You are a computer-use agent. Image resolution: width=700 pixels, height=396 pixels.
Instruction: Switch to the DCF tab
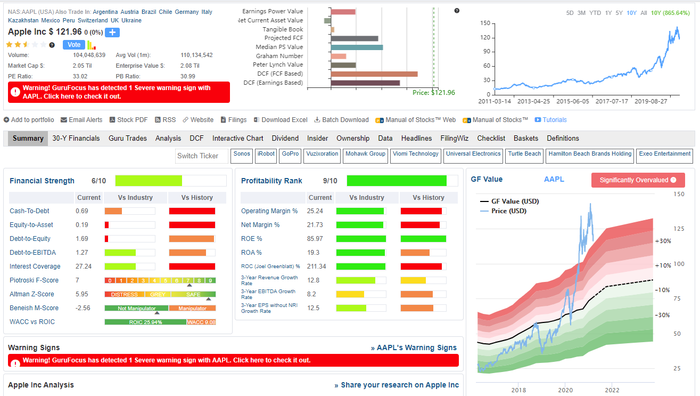tap(196, 138)
